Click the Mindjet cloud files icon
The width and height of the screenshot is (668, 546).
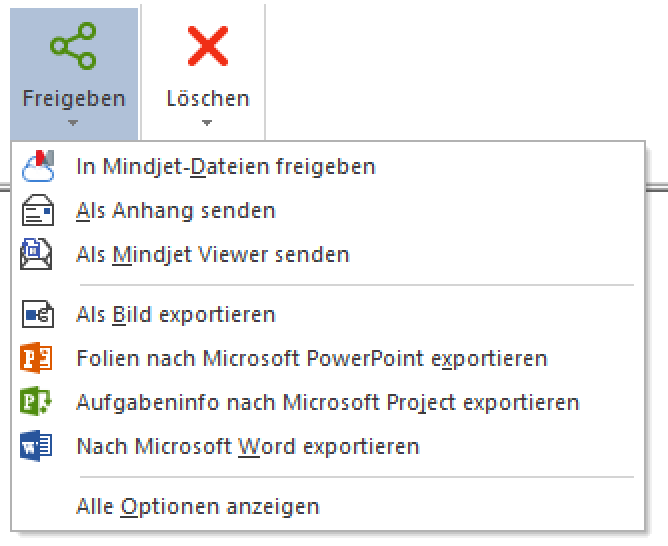38,166
